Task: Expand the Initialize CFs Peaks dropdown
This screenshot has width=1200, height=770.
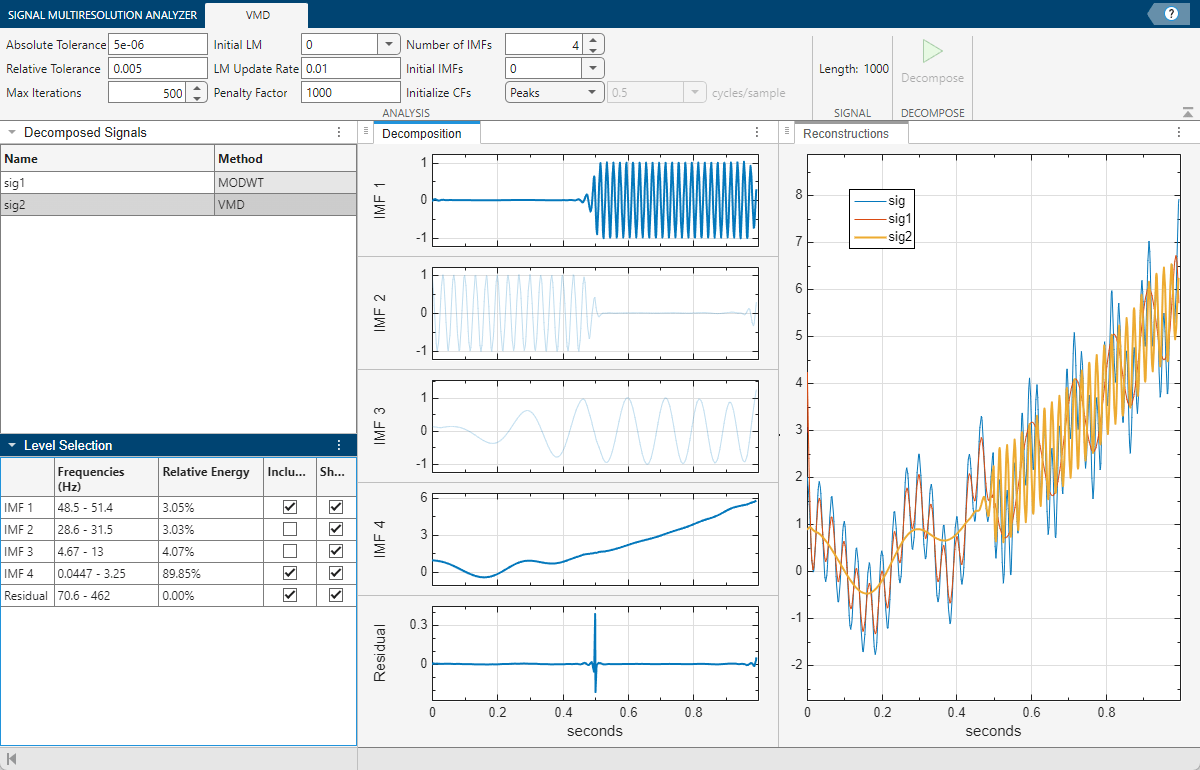Action: tap(592, 92)
